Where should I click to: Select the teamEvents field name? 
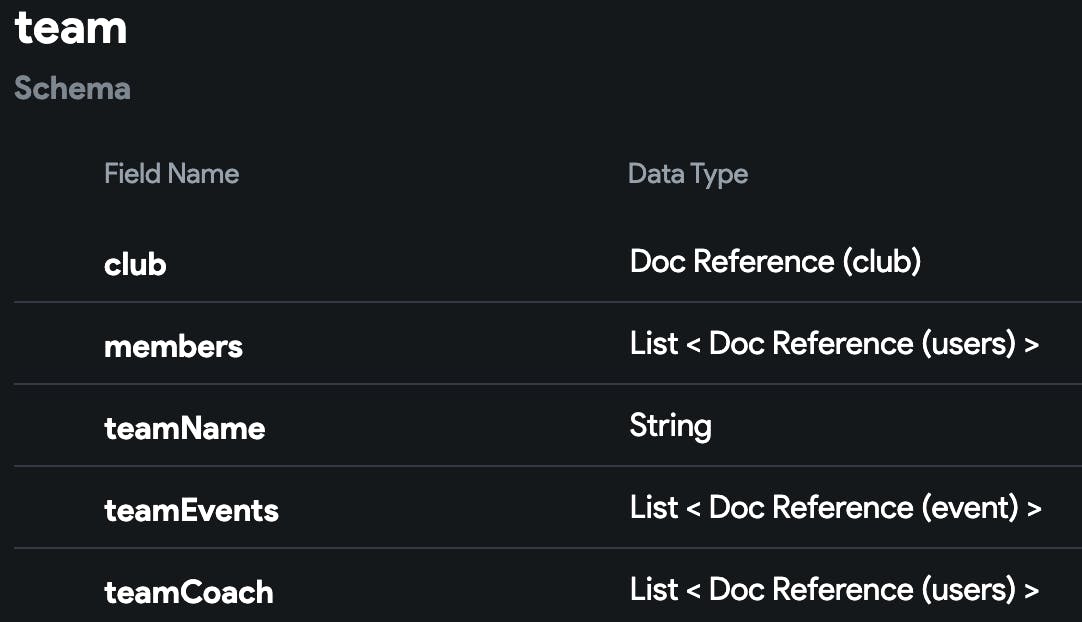(x=191, y=510)
